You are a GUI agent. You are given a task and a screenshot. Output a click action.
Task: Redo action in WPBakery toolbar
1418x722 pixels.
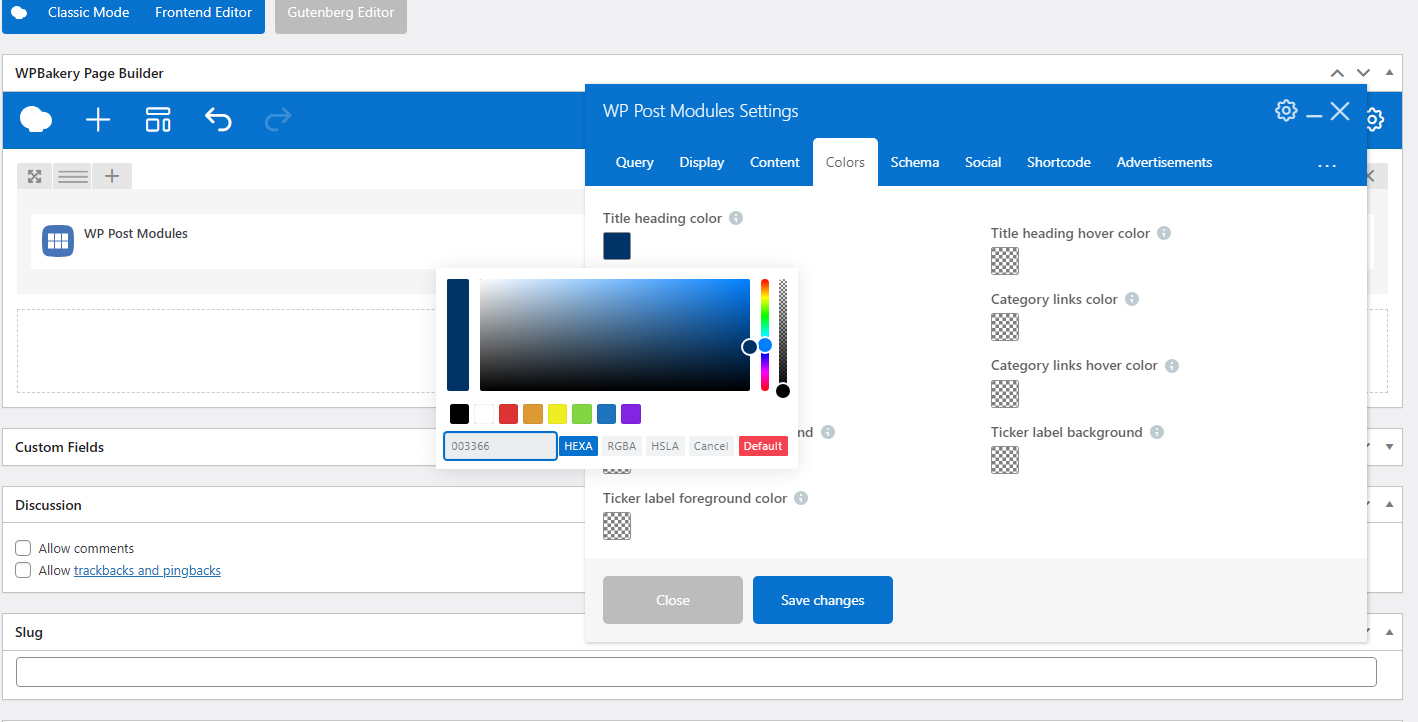point(278,120)
